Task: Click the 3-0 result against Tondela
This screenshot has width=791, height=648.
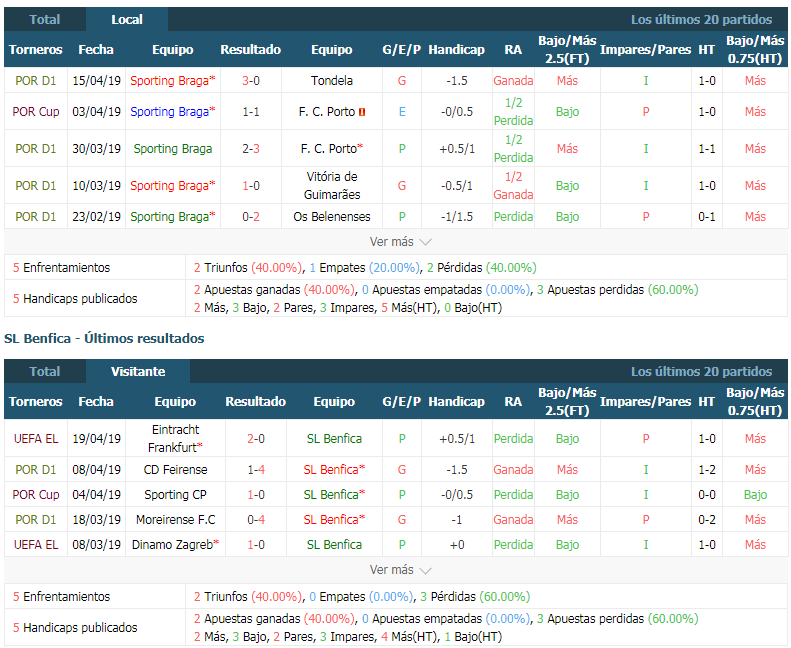Action: click(251, 81)
